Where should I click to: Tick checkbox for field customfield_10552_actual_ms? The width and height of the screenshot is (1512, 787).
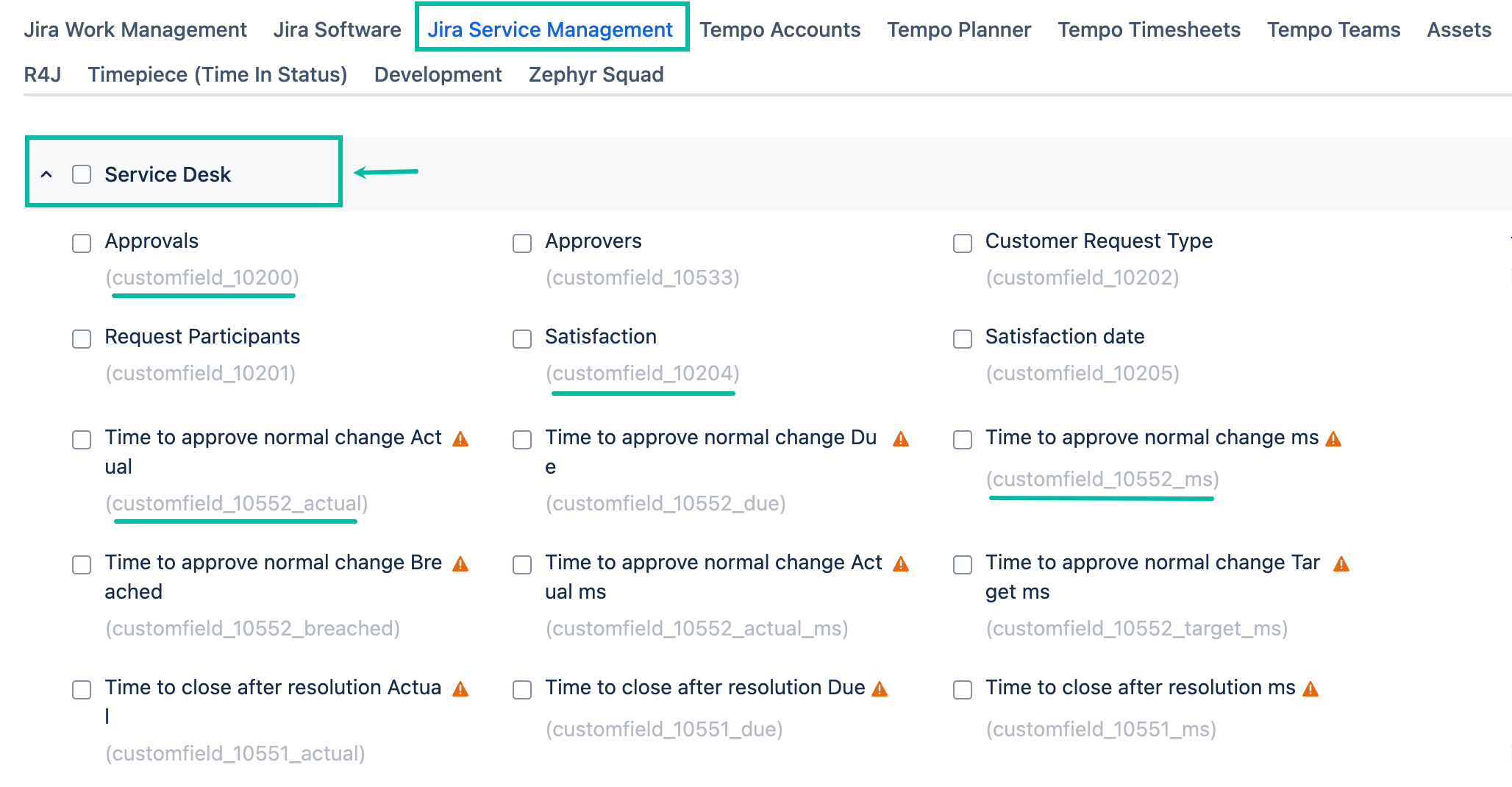pos(522,564)
